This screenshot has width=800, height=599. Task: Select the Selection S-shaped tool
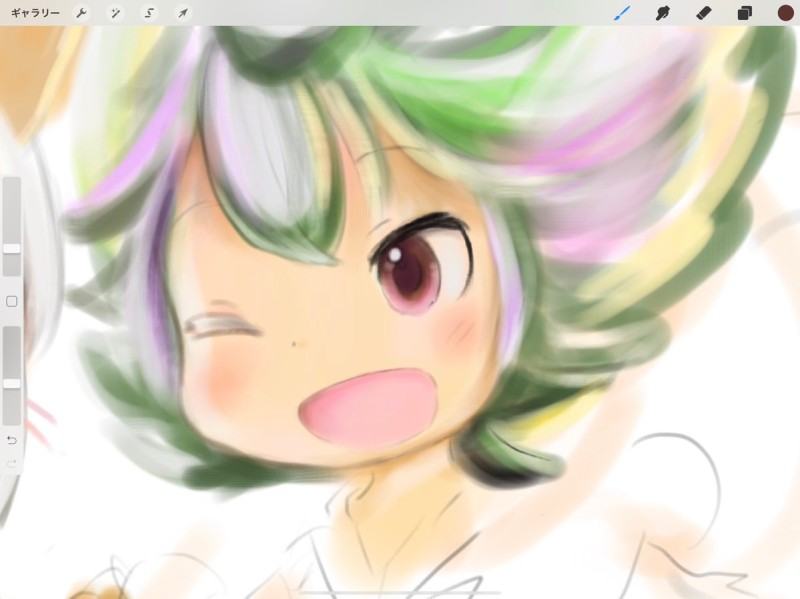click(149, 13)
